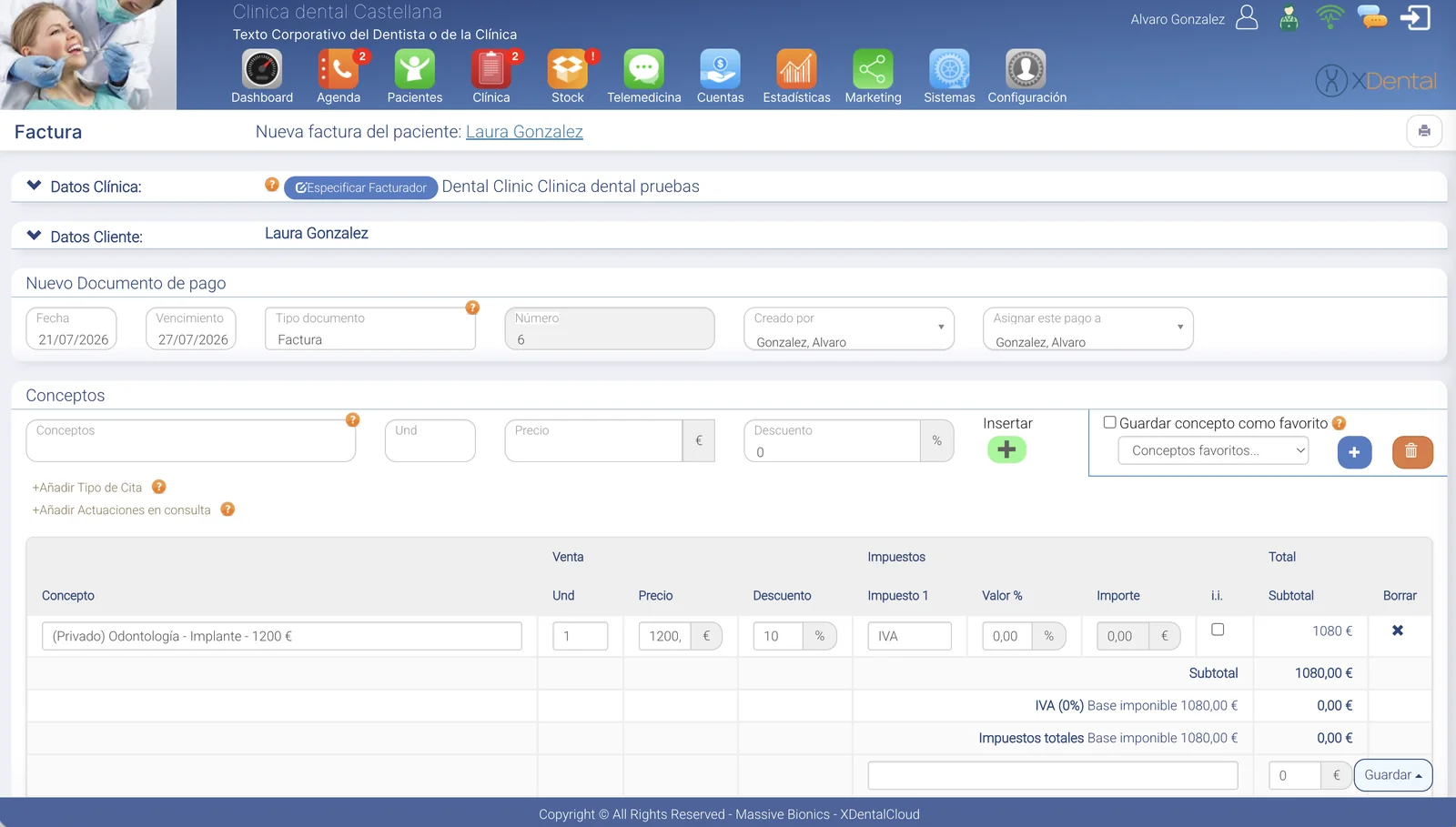Click the logout icon
This screenshot has height=827, width=1456.
click(x=1416, y=18)
